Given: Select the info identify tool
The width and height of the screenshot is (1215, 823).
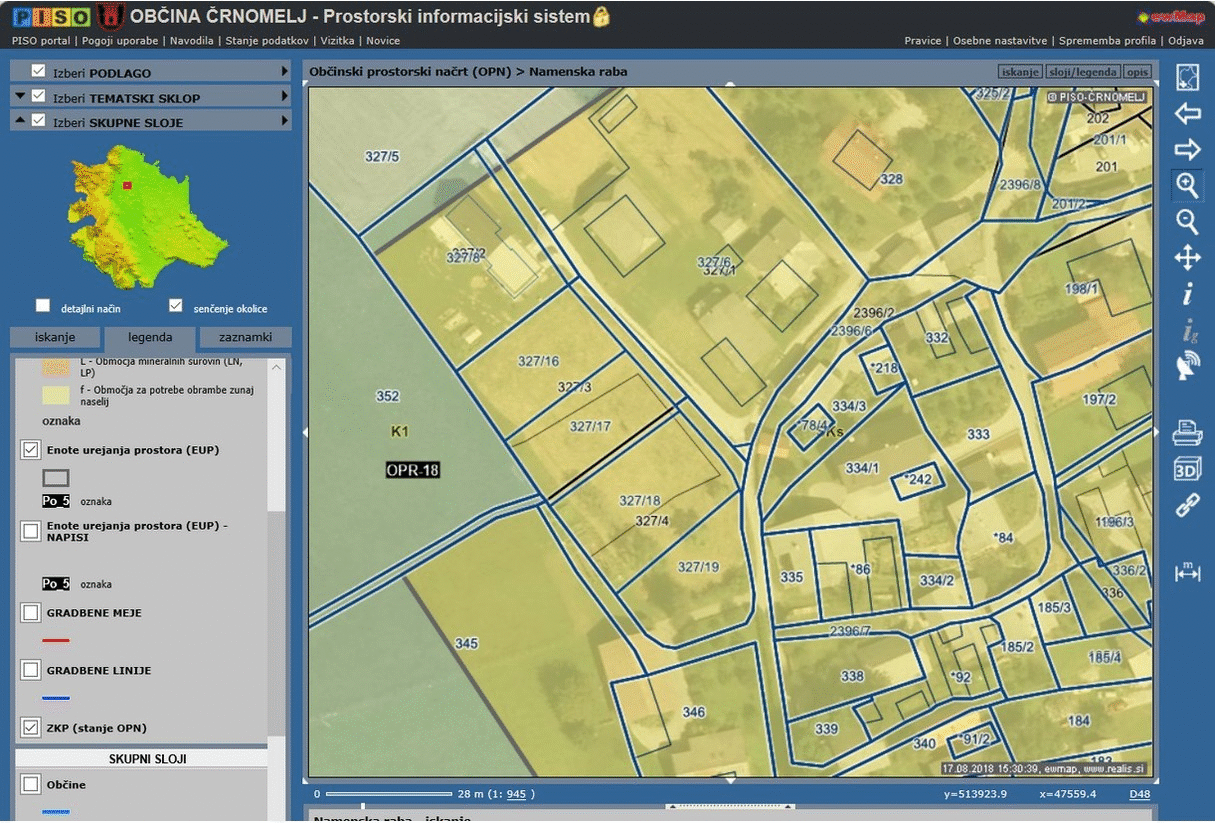Looking at the screenshot, I should [x=1187, y=294].
